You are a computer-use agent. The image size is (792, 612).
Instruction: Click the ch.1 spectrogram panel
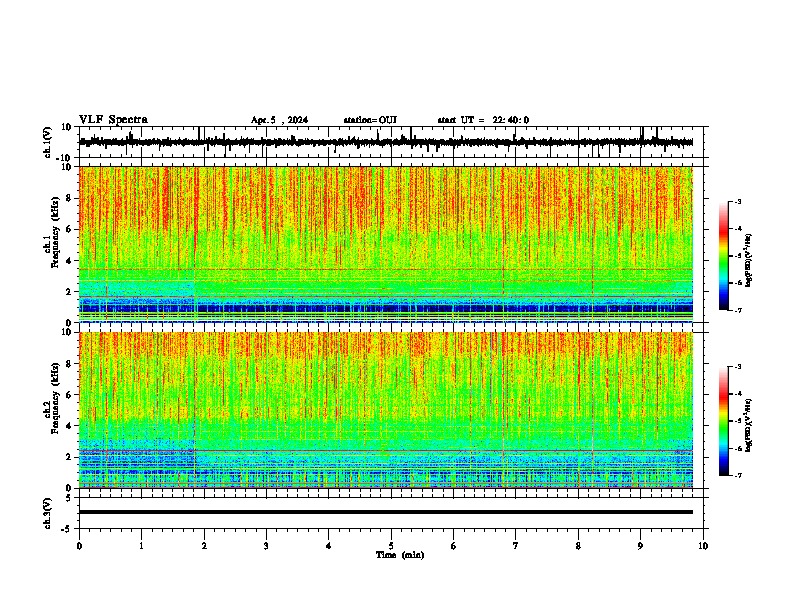click(x=386, y=244)
